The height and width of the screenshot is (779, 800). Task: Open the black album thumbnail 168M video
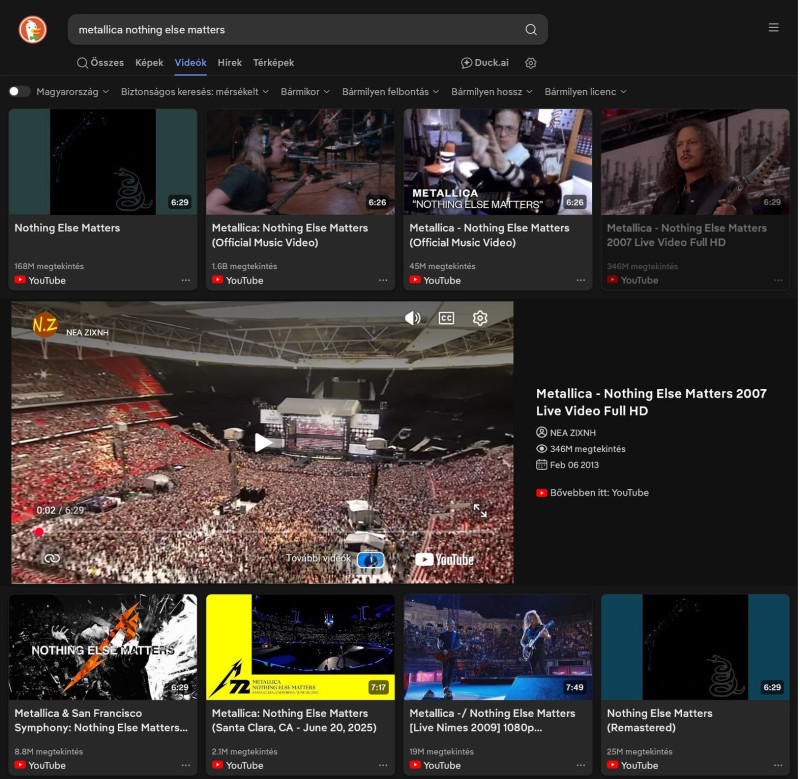[x=103, y=162]
